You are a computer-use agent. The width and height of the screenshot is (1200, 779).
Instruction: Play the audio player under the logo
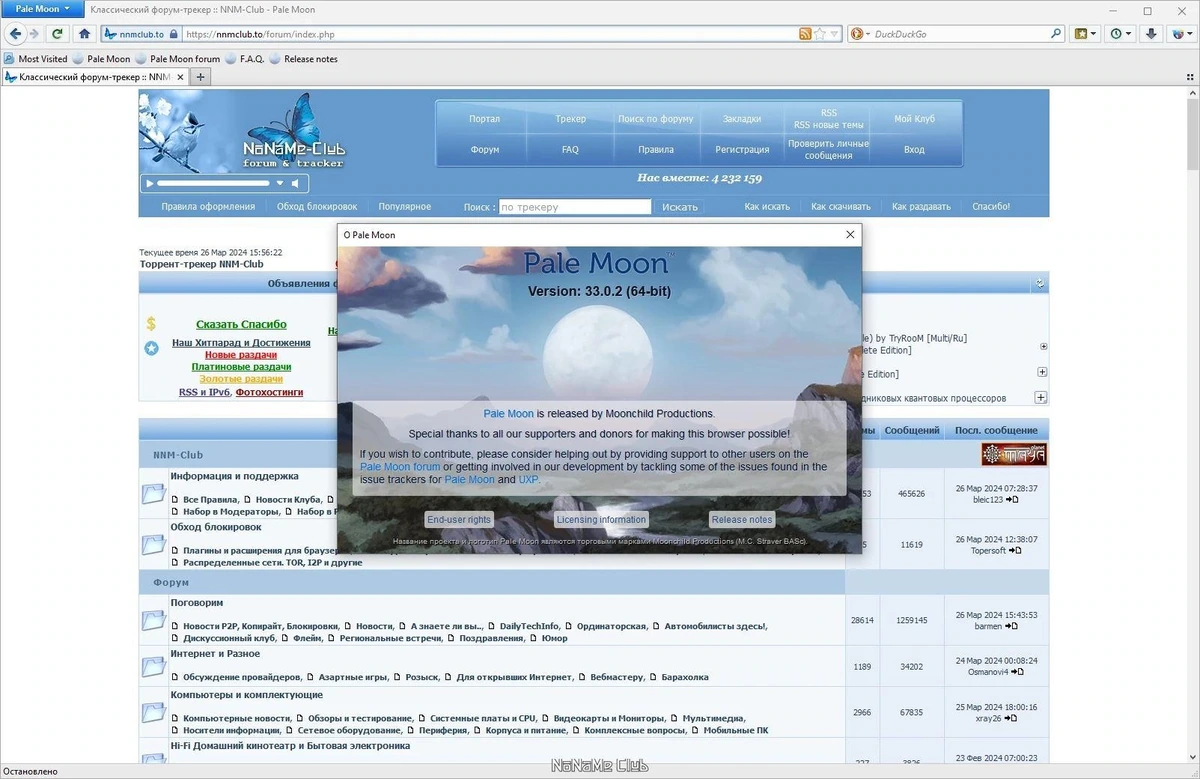coord(150,184)
